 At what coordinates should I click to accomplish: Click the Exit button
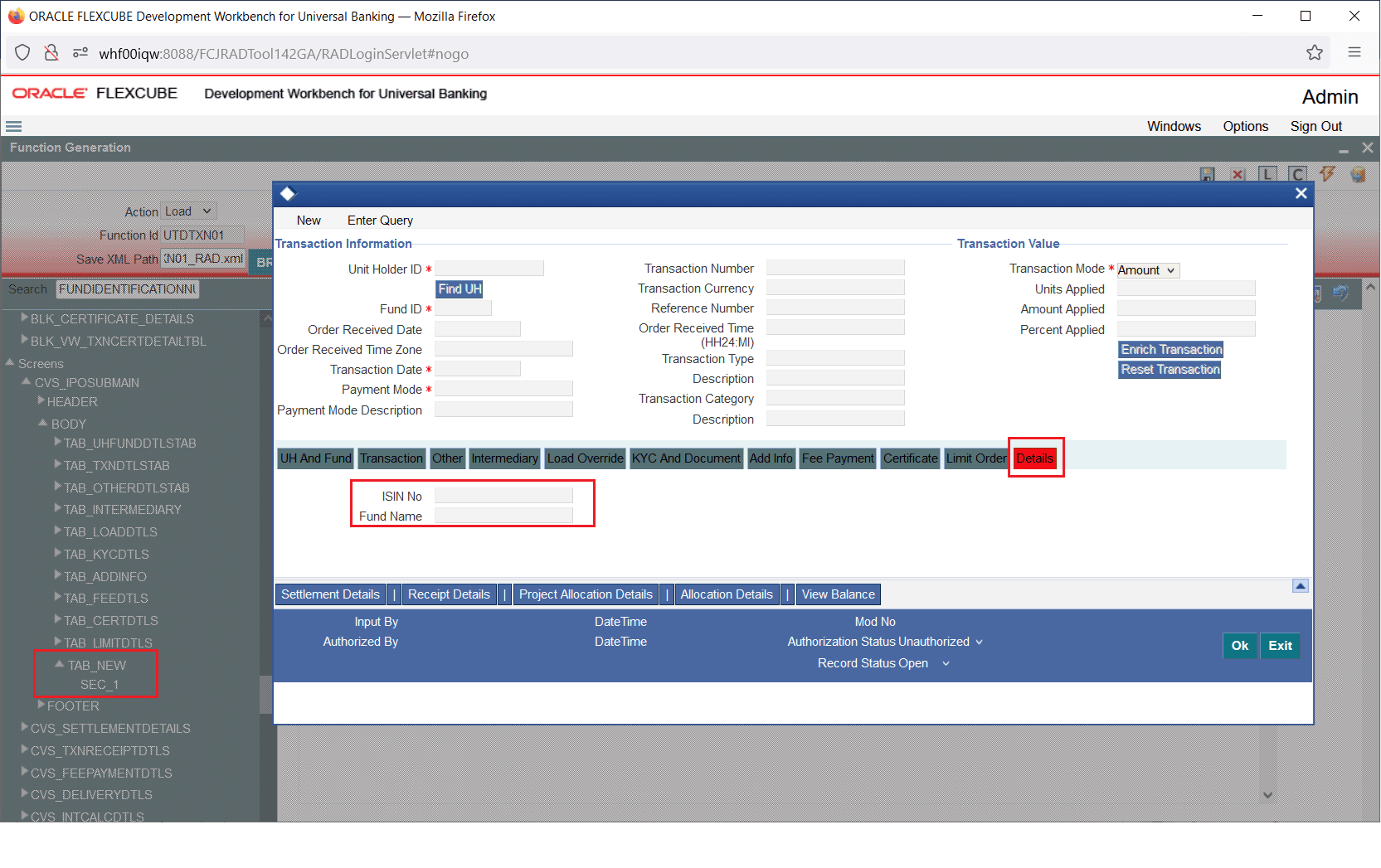click(1280, 646)
